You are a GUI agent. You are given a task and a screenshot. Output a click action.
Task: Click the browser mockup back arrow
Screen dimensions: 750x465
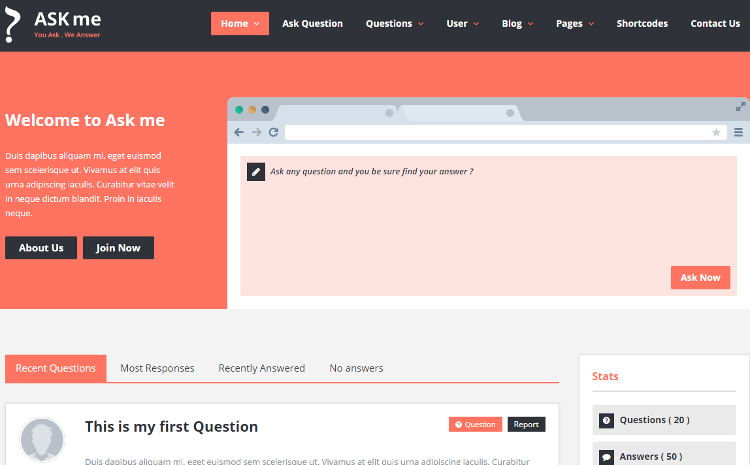coord(239,132)
